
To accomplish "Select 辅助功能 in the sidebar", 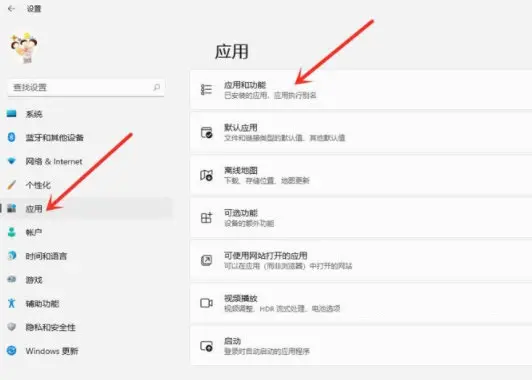I will click(x=87, y=303).
